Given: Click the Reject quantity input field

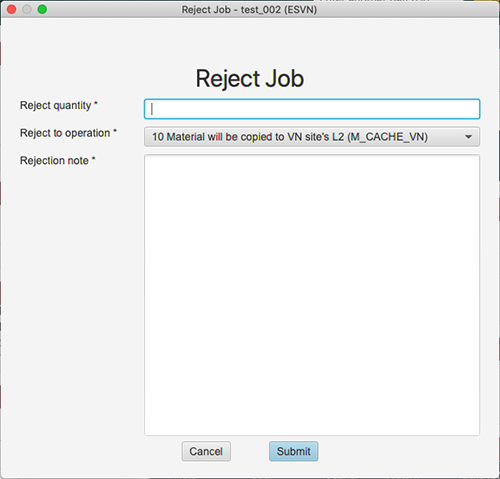Looking at the screenshot, I should pos(312,109).
